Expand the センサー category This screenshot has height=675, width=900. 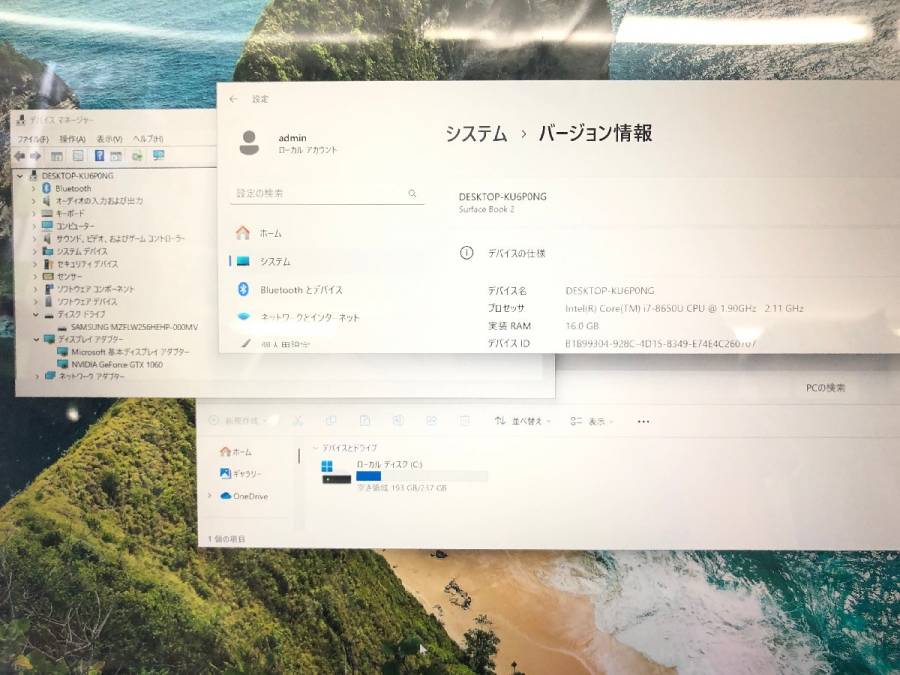[x=34, y=277]
